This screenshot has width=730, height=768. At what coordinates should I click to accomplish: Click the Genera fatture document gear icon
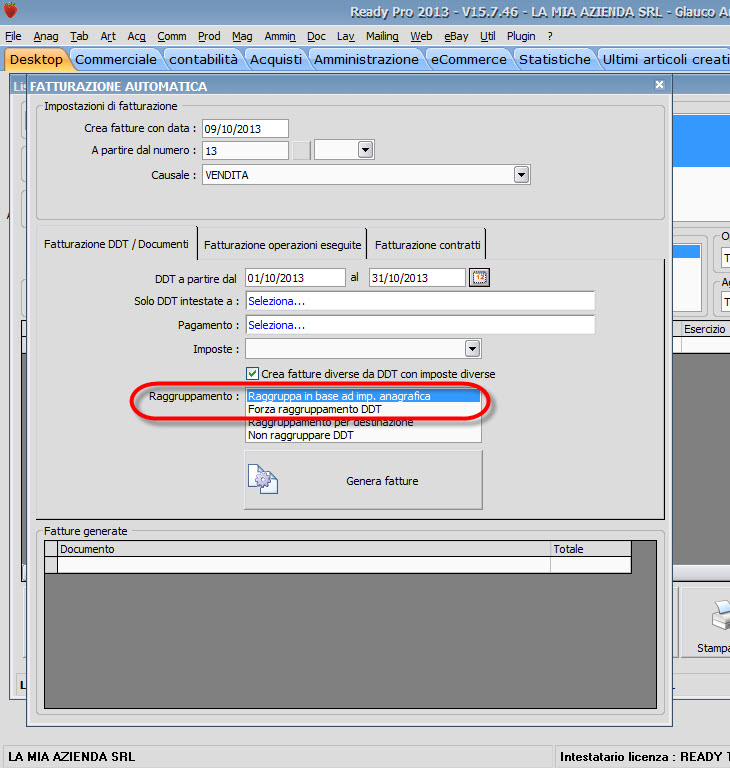click(x=263, y=479)
